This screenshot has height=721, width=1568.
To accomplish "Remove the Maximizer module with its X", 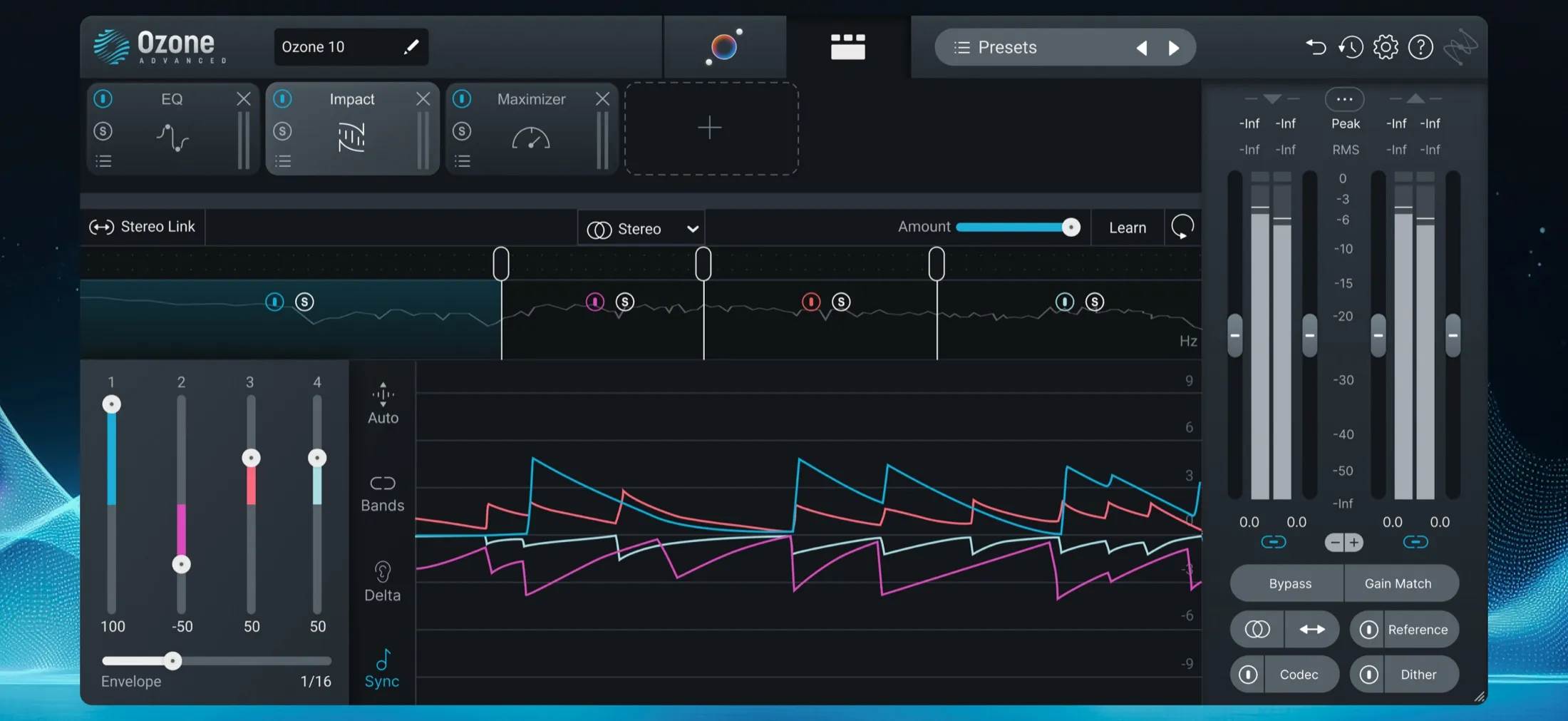I will [603, 98].
